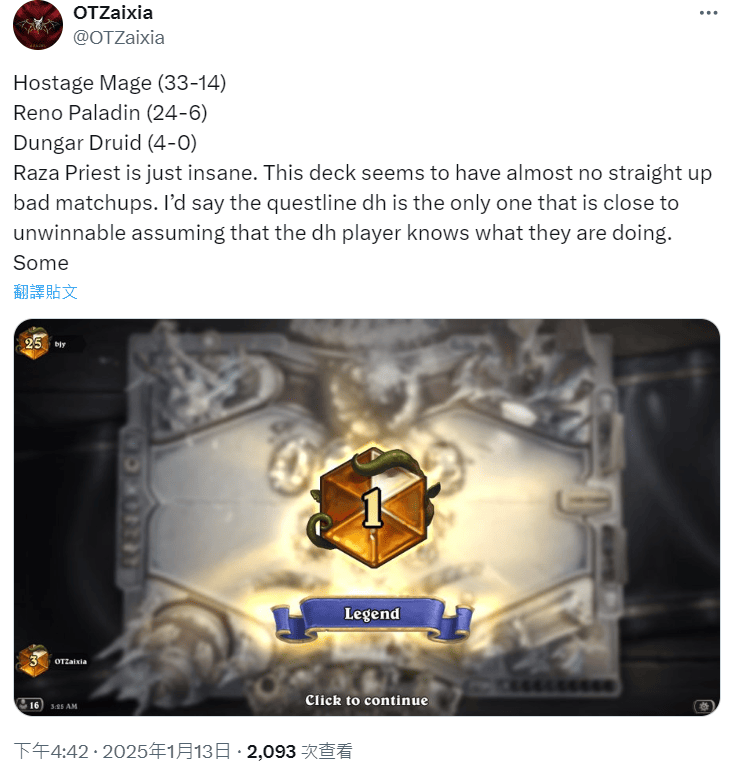739x768 pixels.
Task: Click the spectator count 16 icon
Action: tap(30, 705)
